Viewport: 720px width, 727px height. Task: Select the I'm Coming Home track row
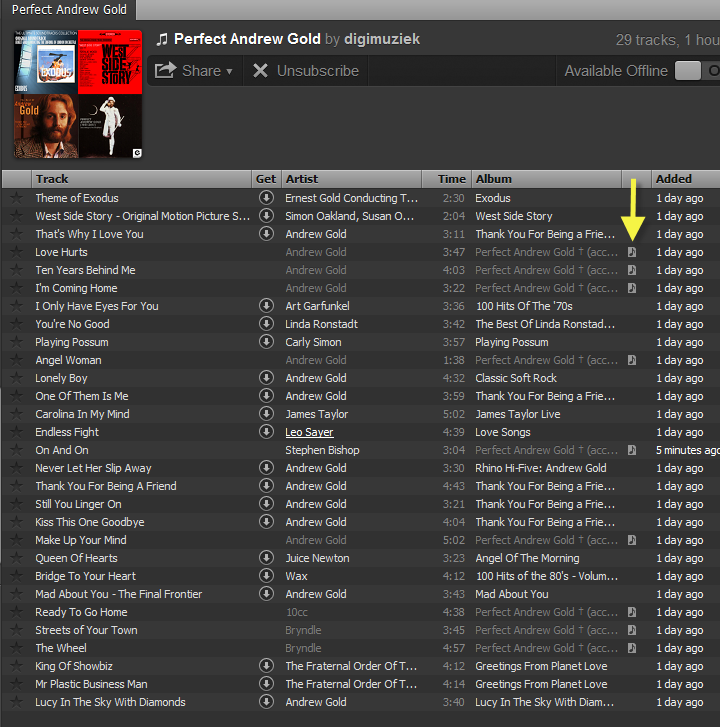[x=360, y=288]
